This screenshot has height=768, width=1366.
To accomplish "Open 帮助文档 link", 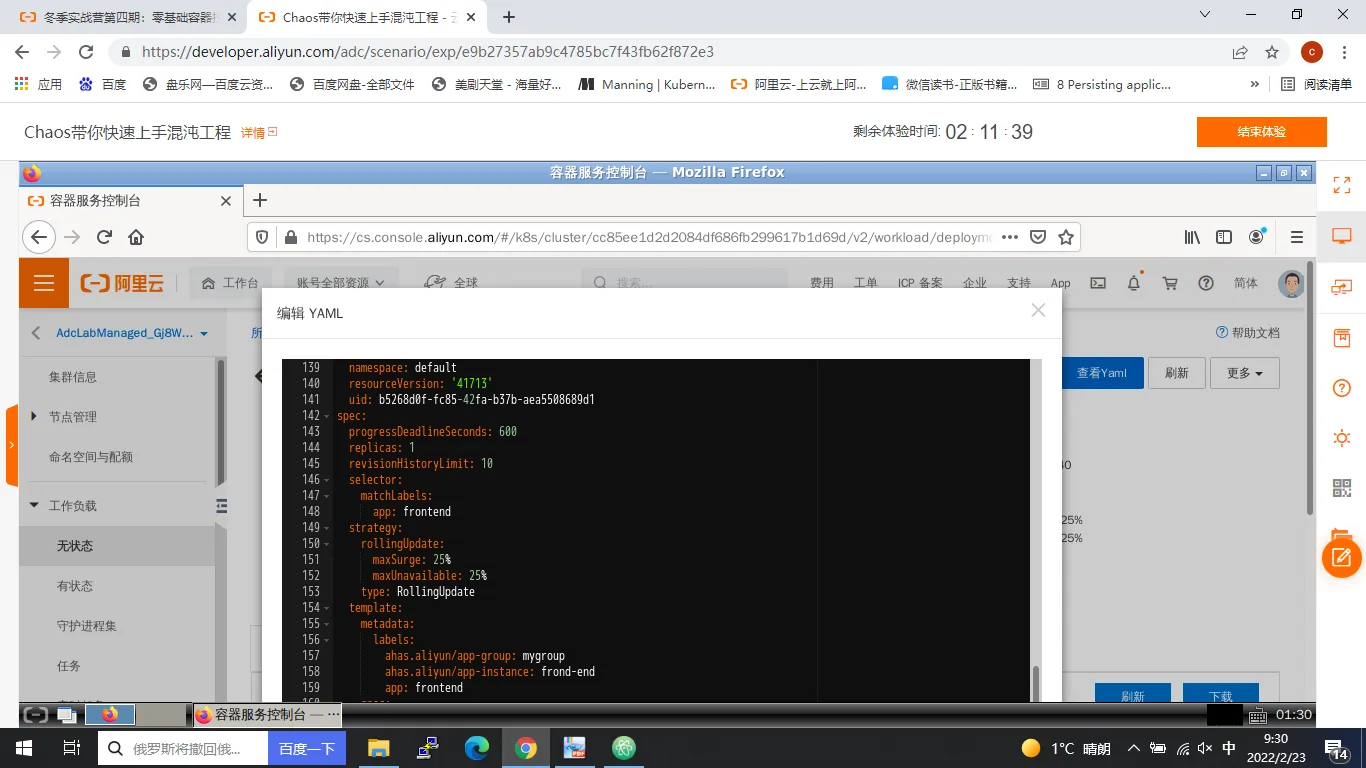I will coord(1247,333).
